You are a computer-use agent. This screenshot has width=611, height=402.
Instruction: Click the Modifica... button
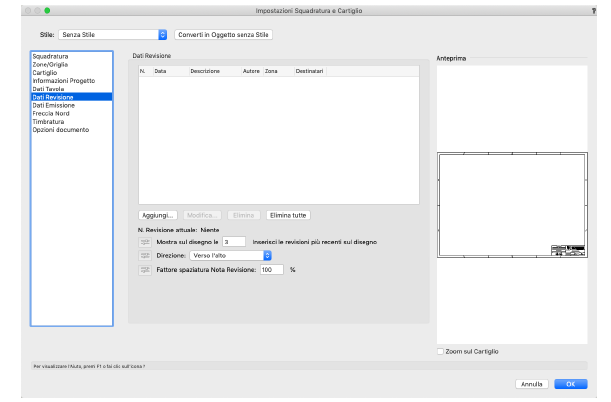[x=202, y=215]
